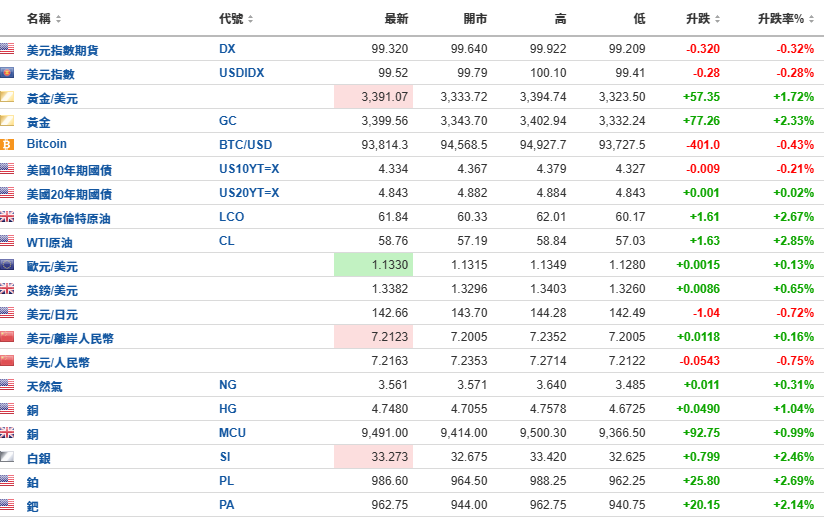
Task: Open the 歐元/美元 link
Action: point(52,266)
